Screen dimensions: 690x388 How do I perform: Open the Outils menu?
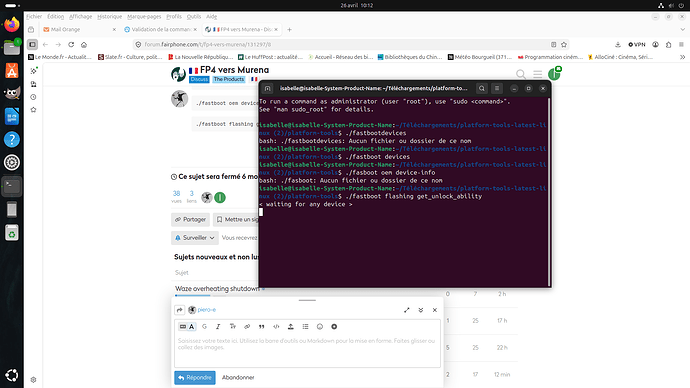pyautogui.click(x=194, y=17)
